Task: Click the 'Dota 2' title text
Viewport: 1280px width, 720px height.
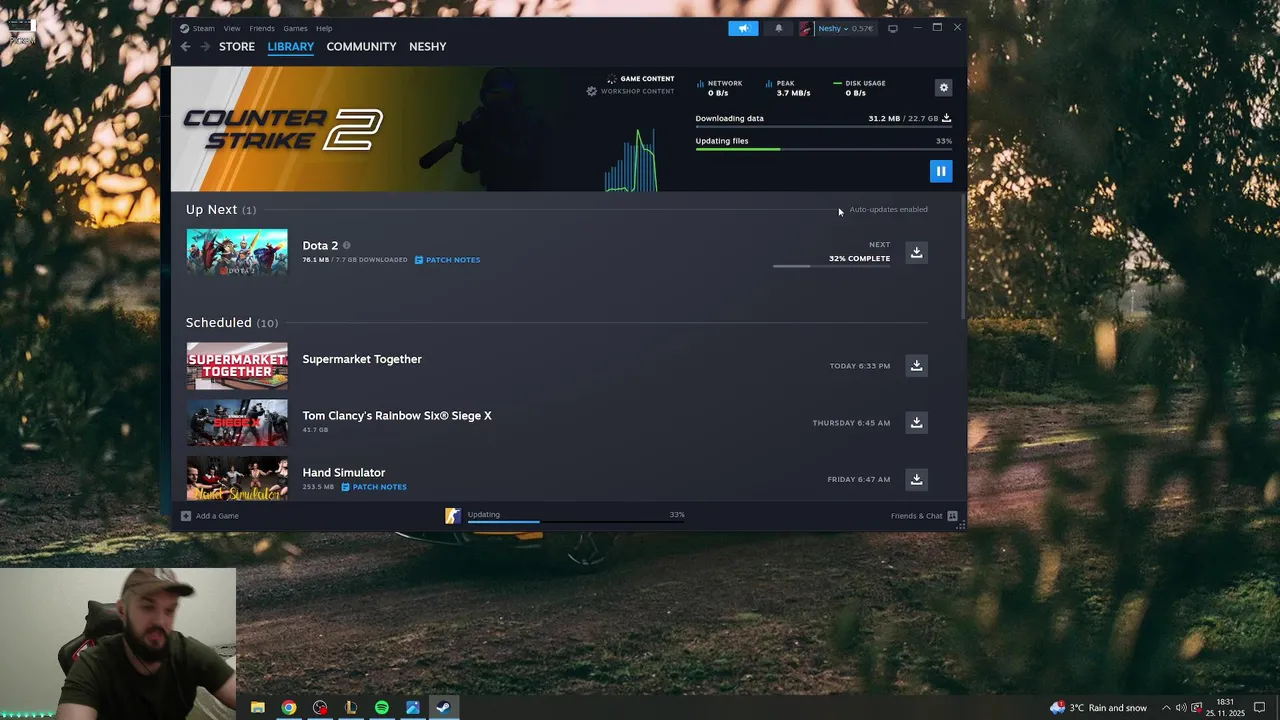Action: pos(320,245)
